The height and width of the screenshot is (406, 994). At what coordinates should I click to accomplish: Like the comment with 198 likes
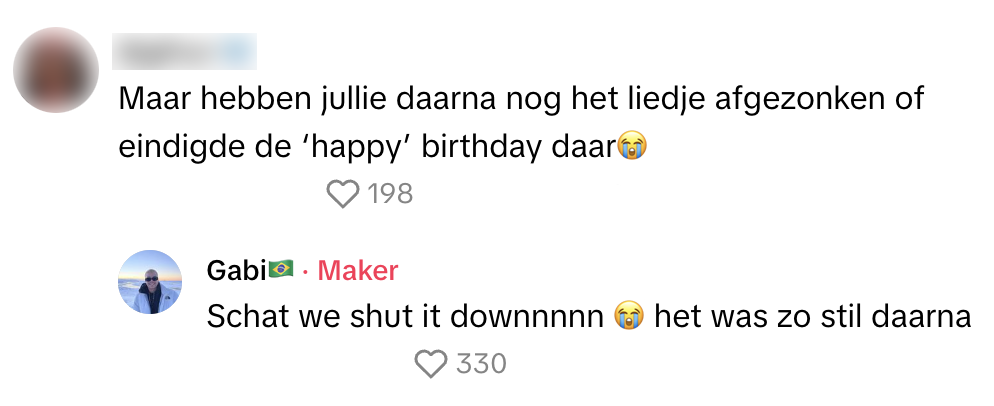click(343, 194)
